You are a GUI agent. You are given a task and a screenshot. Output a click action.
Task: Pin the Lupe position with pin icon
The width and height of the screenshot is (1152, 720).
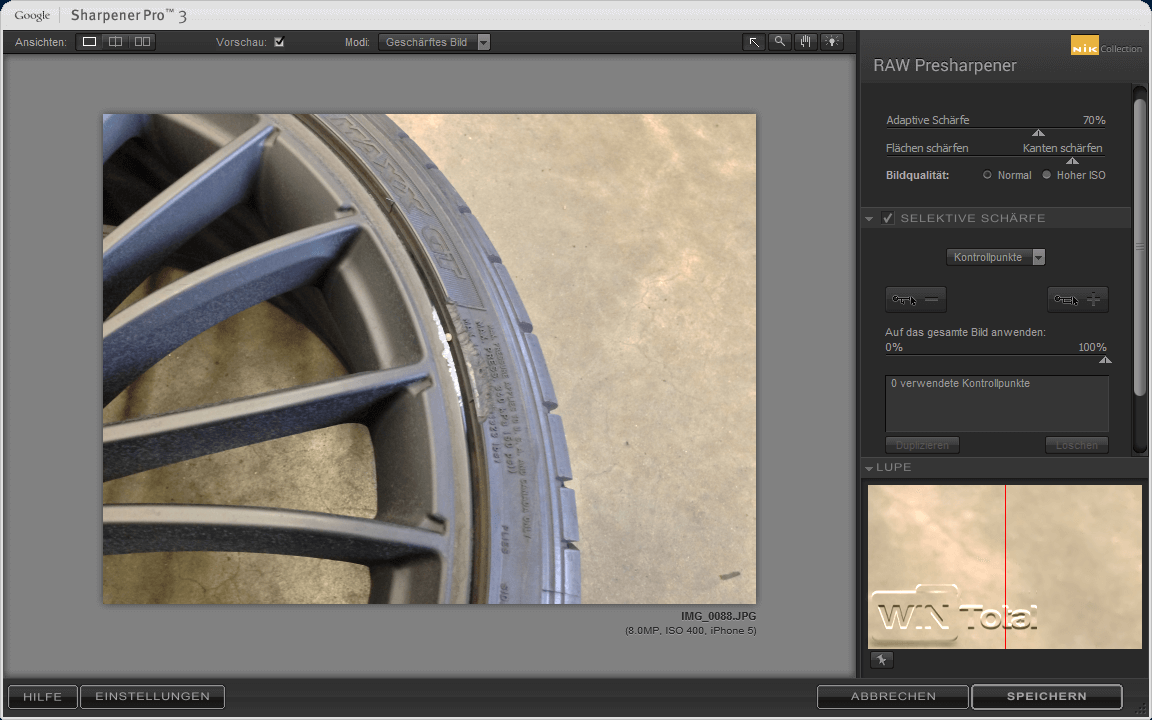coord(881,660)
